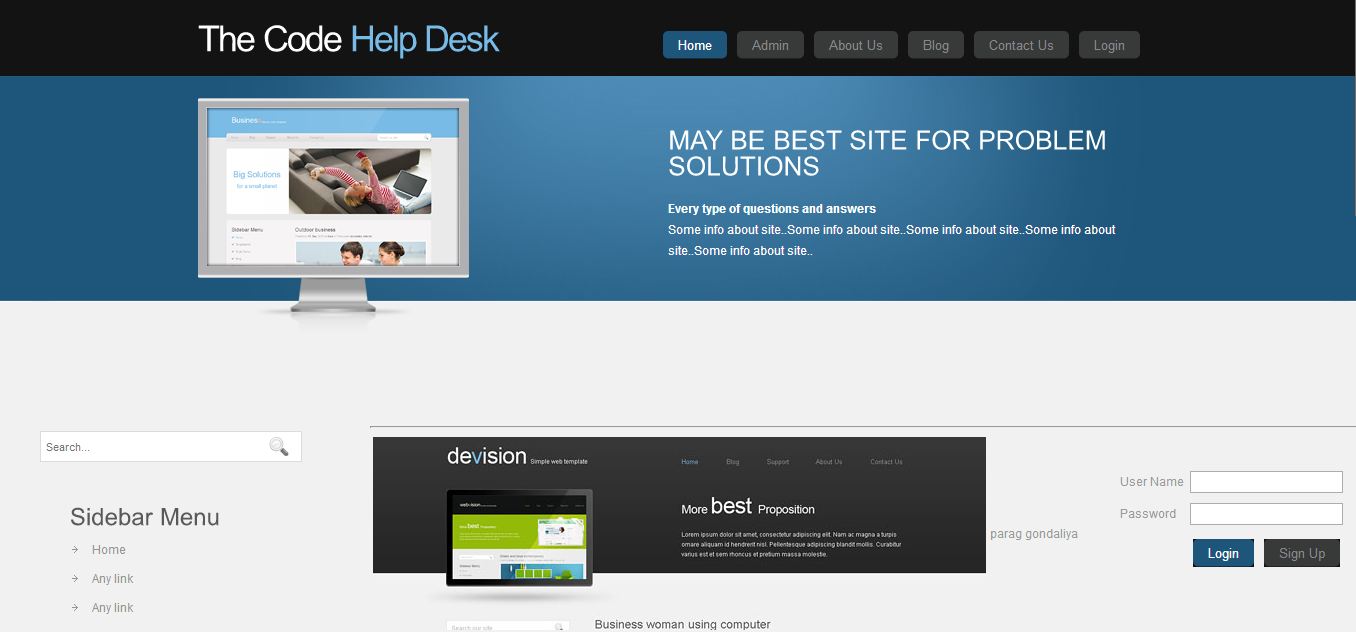Open the Home navigation tab
1356x632 pixels.
pos(695,45)
